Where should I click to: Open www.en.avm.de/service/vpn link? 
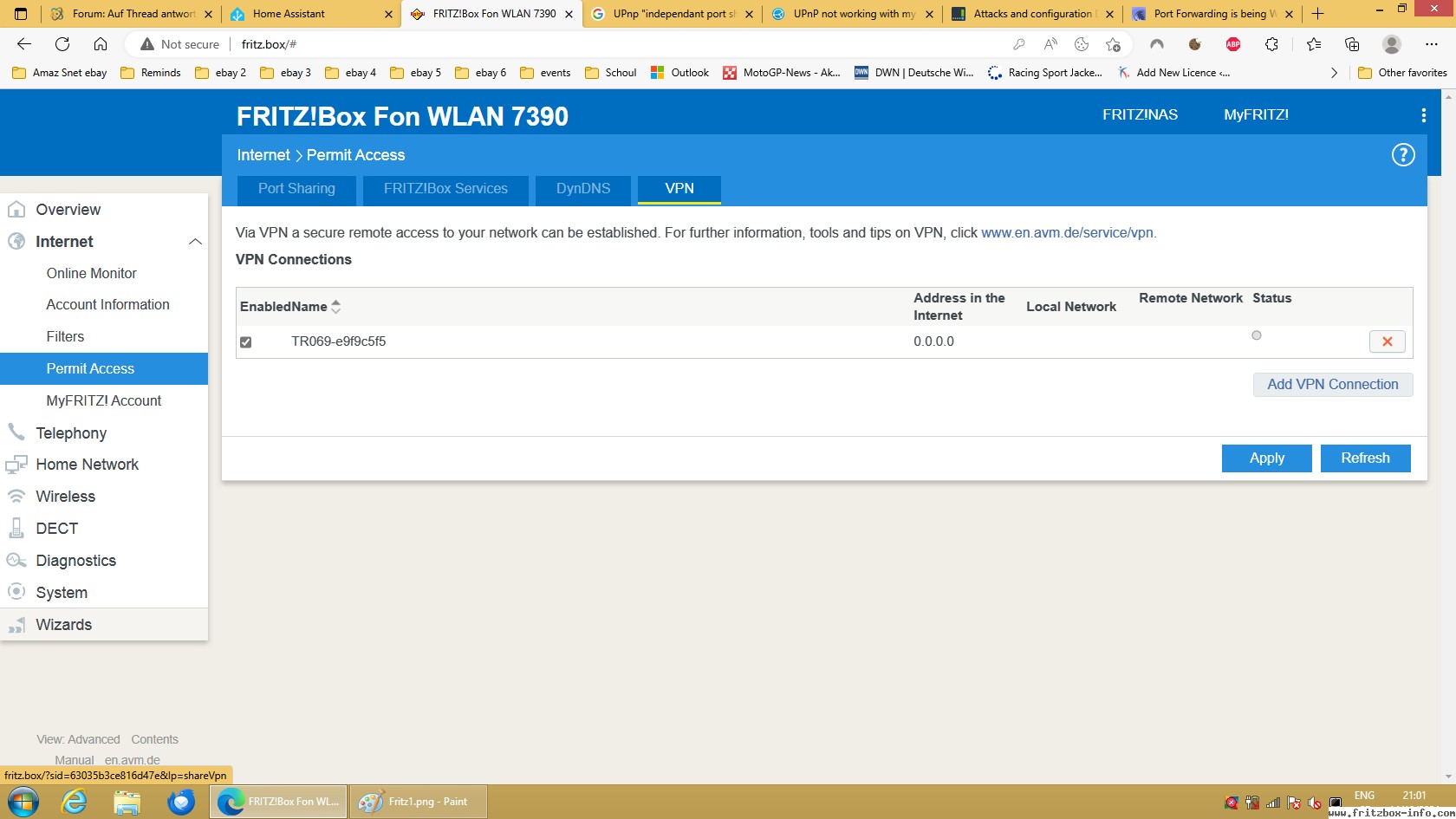1067,232
